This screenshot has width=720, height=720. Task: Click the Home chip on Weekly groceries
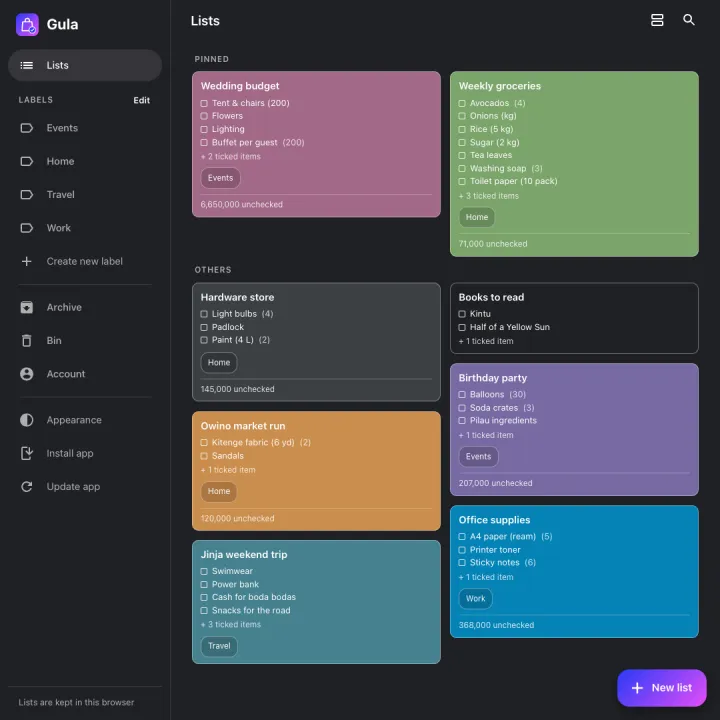(477, 217)
